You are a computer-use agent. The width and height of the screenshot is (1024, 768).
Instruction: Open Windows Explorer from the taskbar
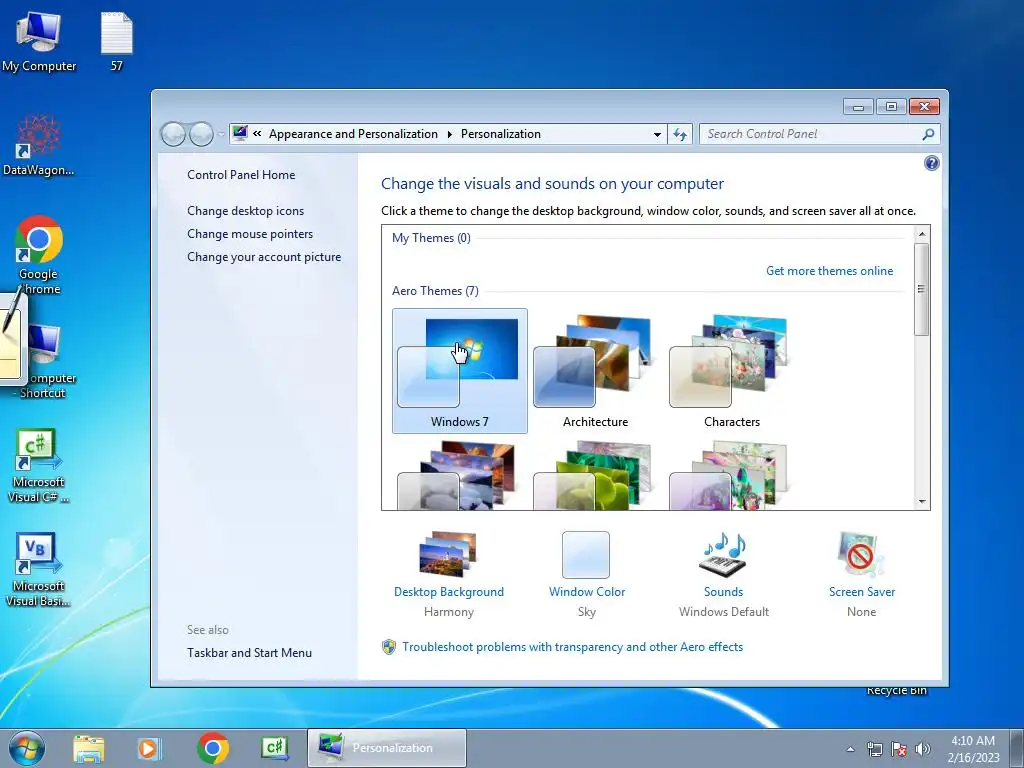click(x=89, y=748)
